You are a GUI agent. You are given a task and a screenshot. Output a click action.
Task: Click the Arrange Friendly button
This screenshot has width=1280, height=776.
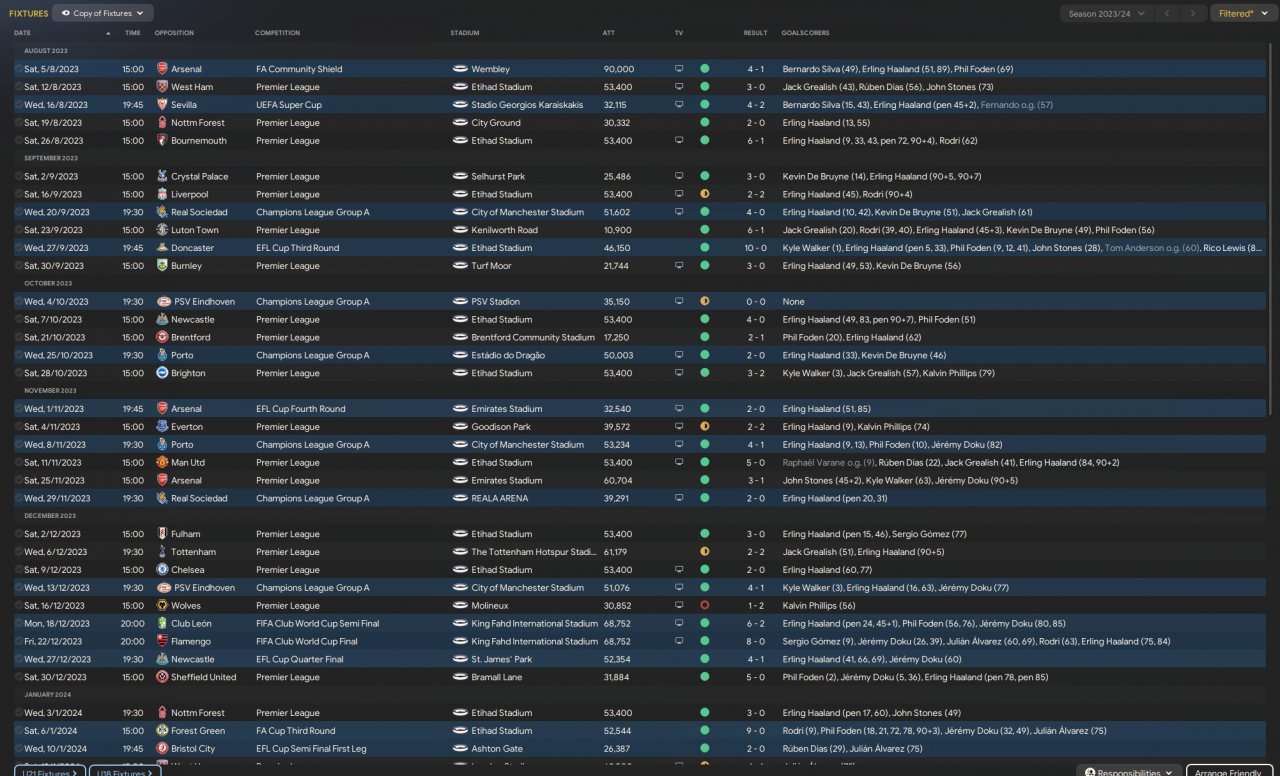[x=1229, y=772]
